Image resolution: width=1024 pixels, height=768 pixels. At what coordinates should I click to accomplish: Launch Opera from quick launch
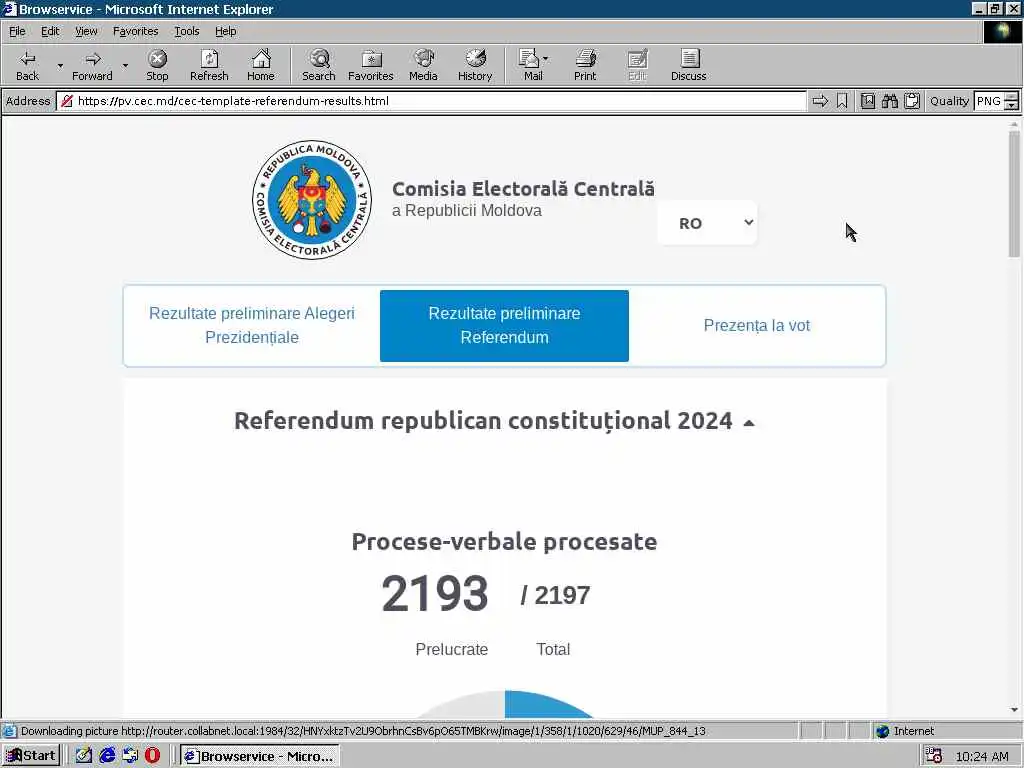pos(152,756)
